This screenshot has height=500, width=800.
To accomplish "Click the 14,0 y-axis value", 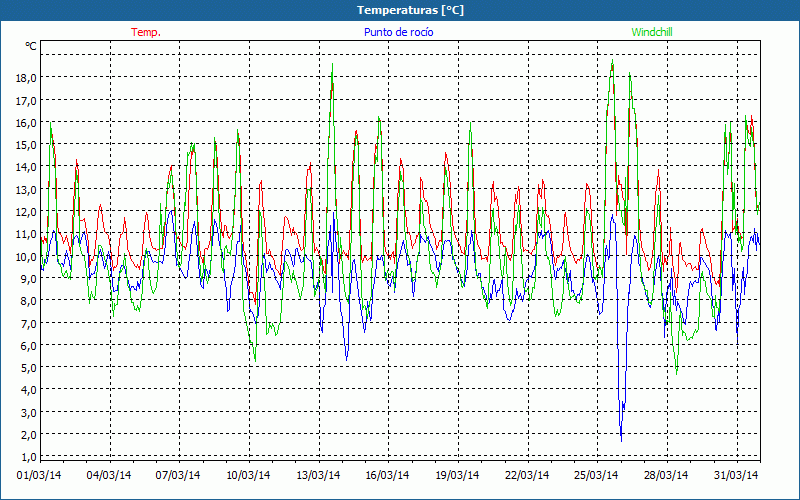I will [x=27, y=167].
